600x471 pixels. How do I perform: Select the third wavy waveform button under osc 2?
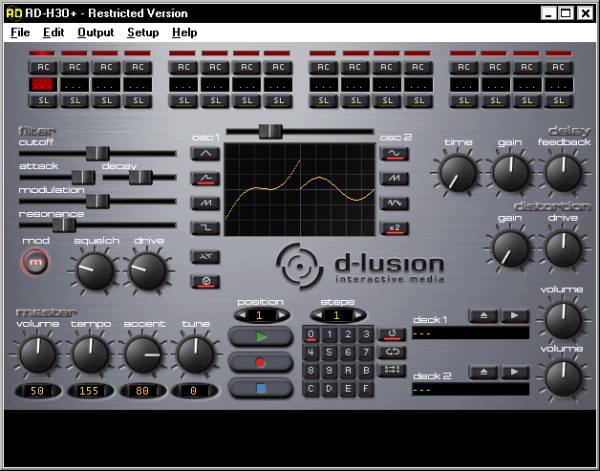click(x=394, y=203)
